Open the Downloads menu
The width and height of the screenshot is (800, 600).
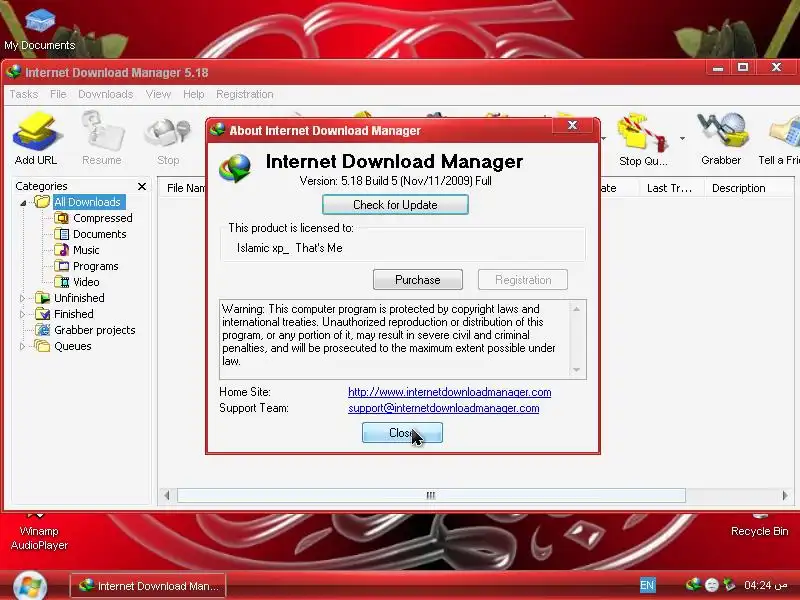point(106,94)
